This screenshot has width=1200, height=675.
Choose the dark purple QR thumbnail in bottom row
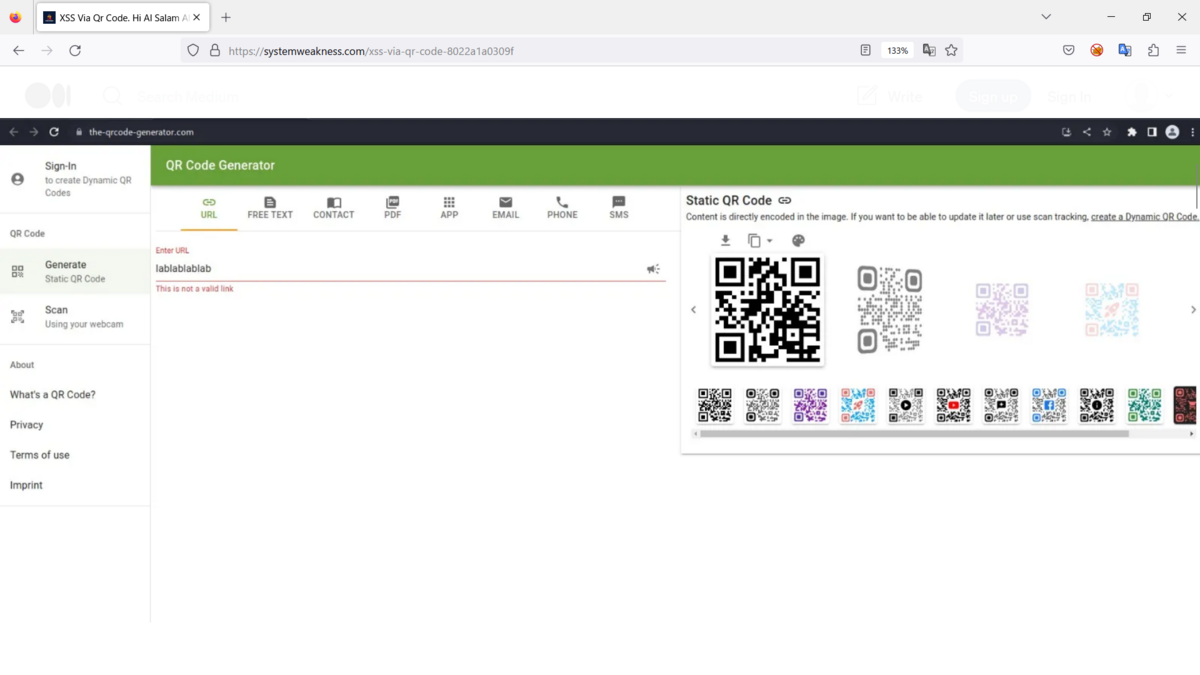click(810, 405)
